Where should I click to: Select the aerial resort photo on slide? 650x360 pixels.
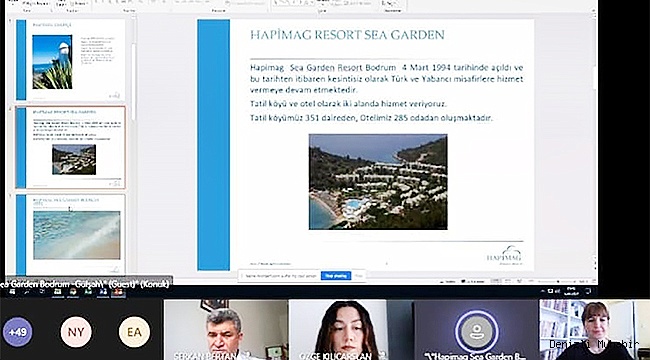[x=378, y=182]
